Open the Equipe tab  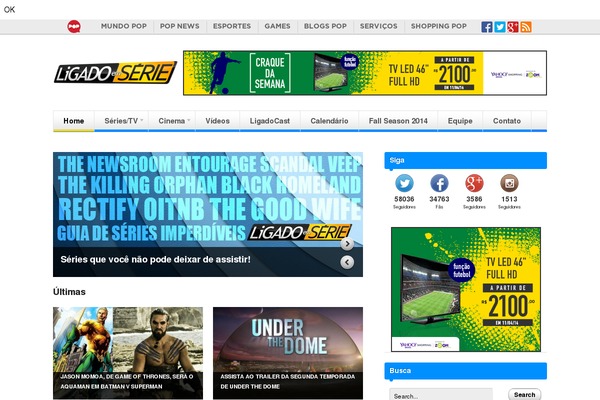coord(460,121)
